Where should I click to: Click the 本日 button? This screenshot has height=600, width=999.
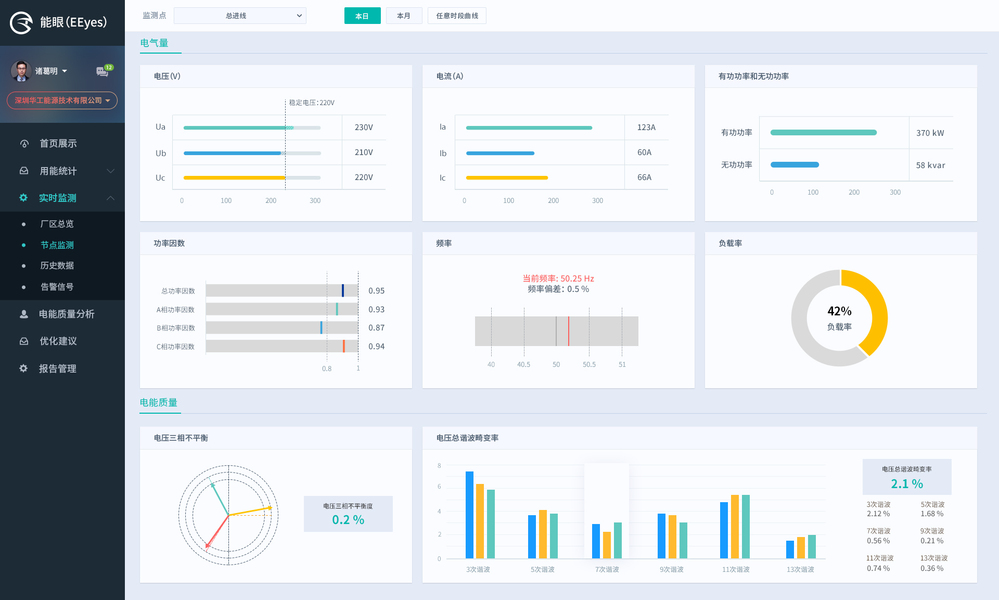tap(363, 16)
